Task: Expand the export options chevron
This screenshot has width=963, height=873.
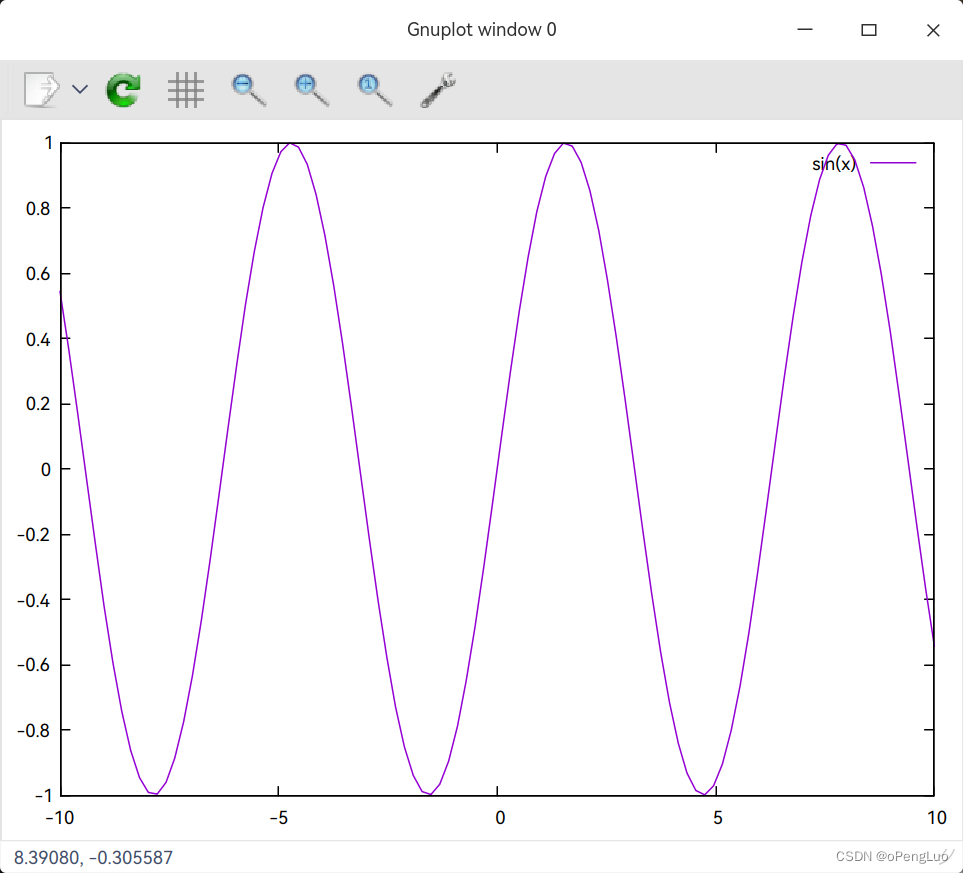Action: 80,89
